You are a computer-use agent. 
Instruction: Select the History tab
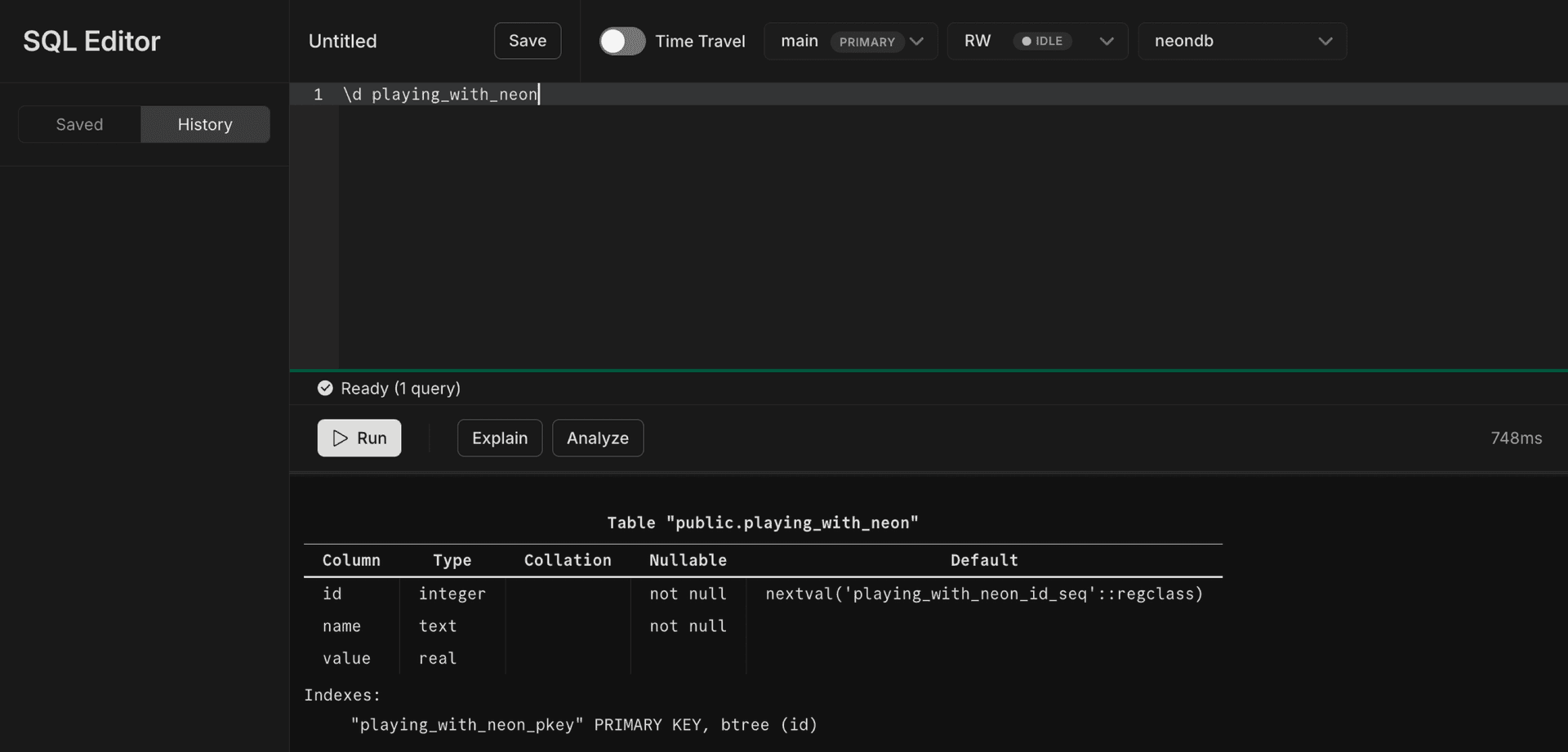click(205, 124)
